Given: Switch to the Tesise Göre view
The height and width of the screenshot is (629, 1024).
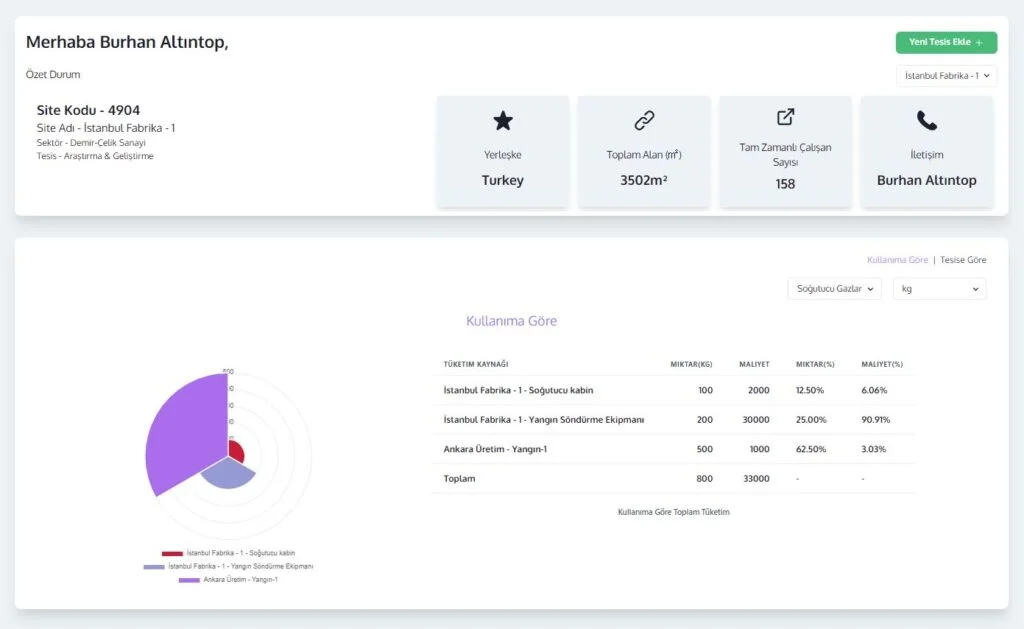Looking at the screenshot, I should point(963,260).
